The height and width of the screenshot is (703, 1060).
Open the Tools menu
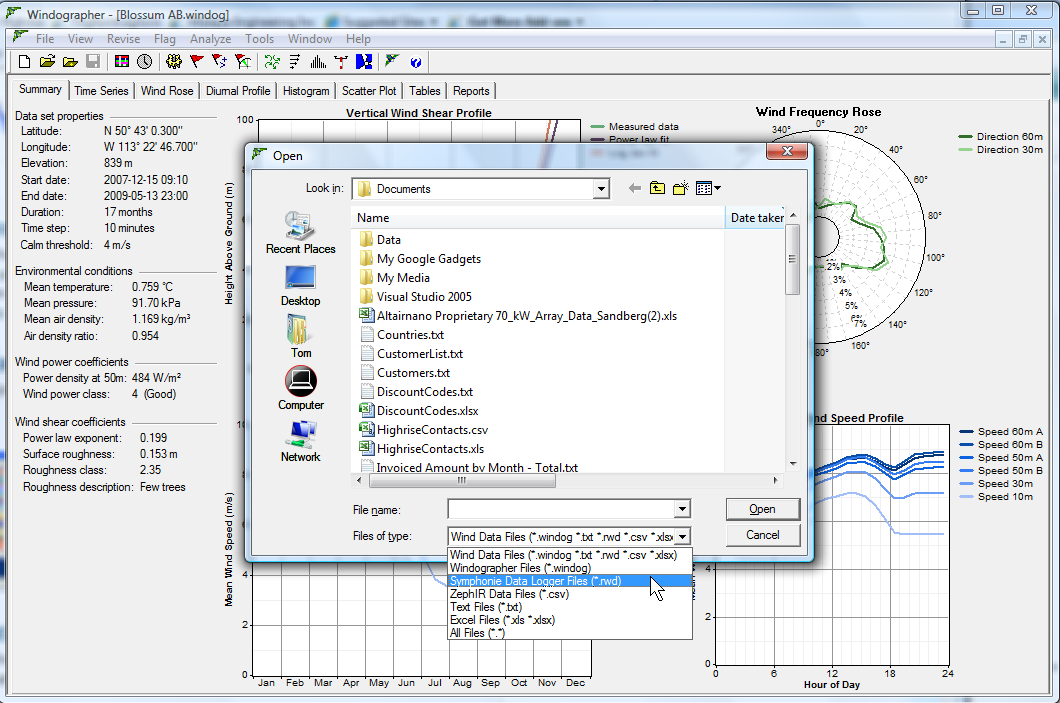point(260,39)
